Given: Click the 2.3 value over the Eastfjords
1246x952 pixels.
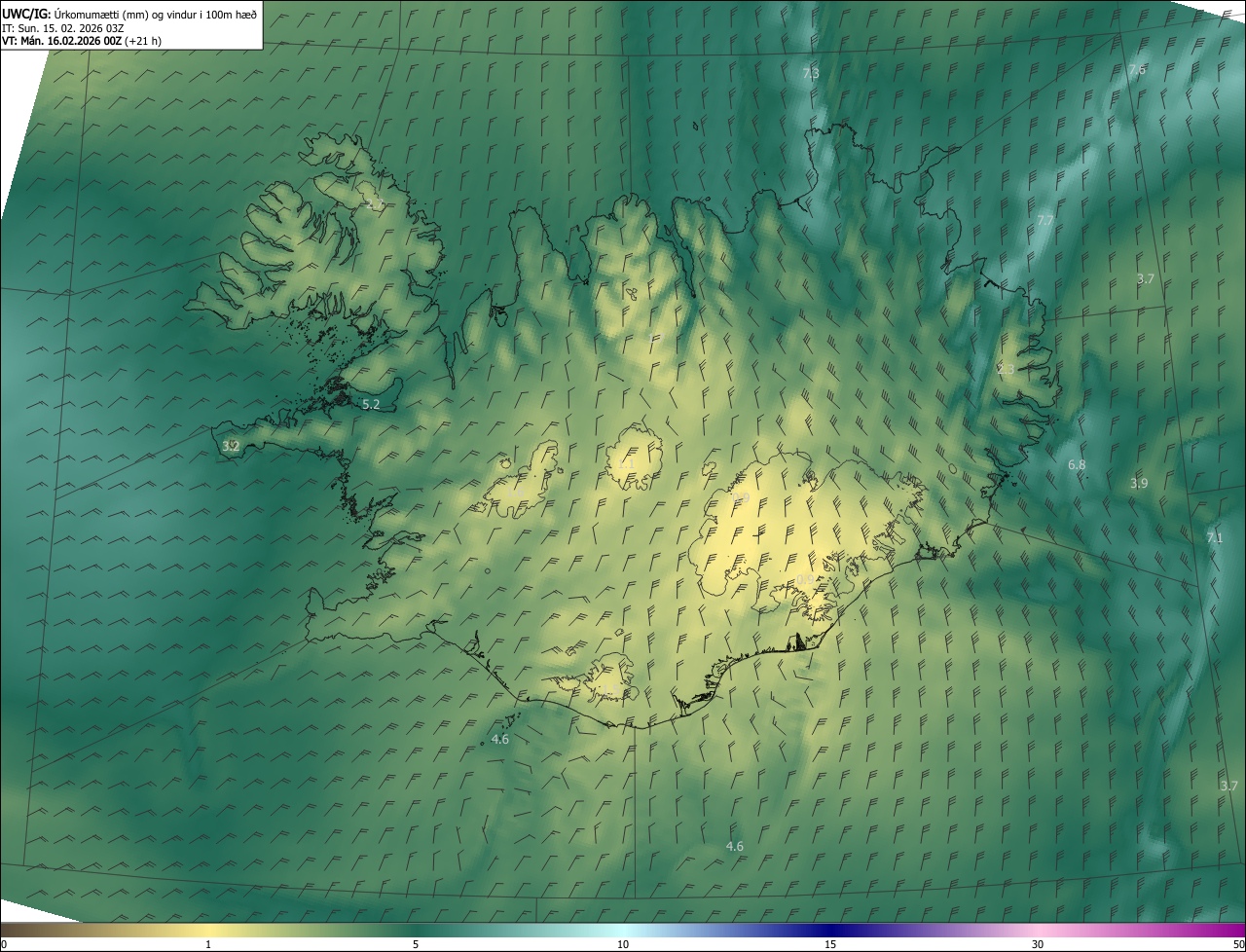Looking at the screenshot, I should pyautogui.click(x=1006, y=370).
